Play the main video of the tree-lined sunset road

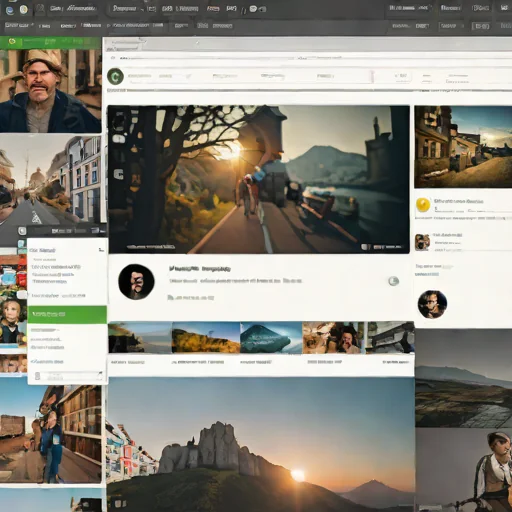tap(259, 179)
